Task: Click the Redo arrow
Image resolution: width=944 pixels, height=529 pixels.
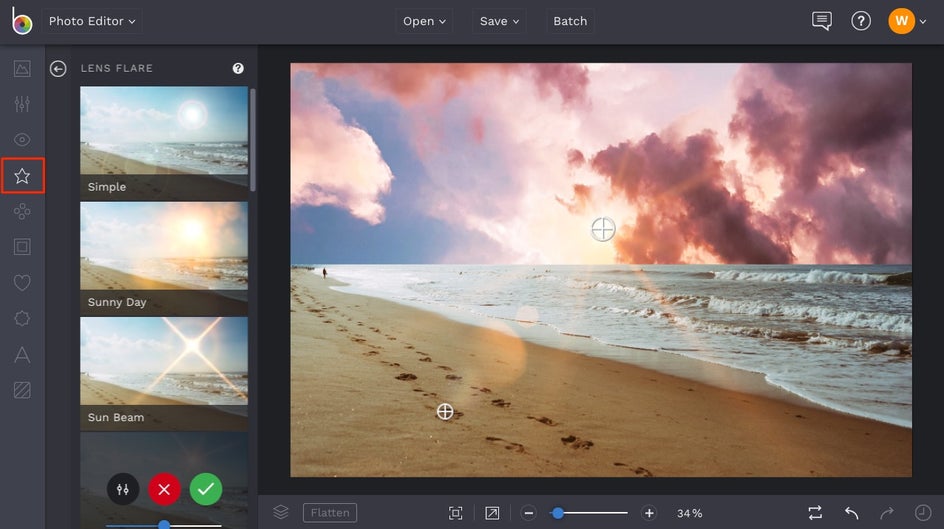Action: 887,513
